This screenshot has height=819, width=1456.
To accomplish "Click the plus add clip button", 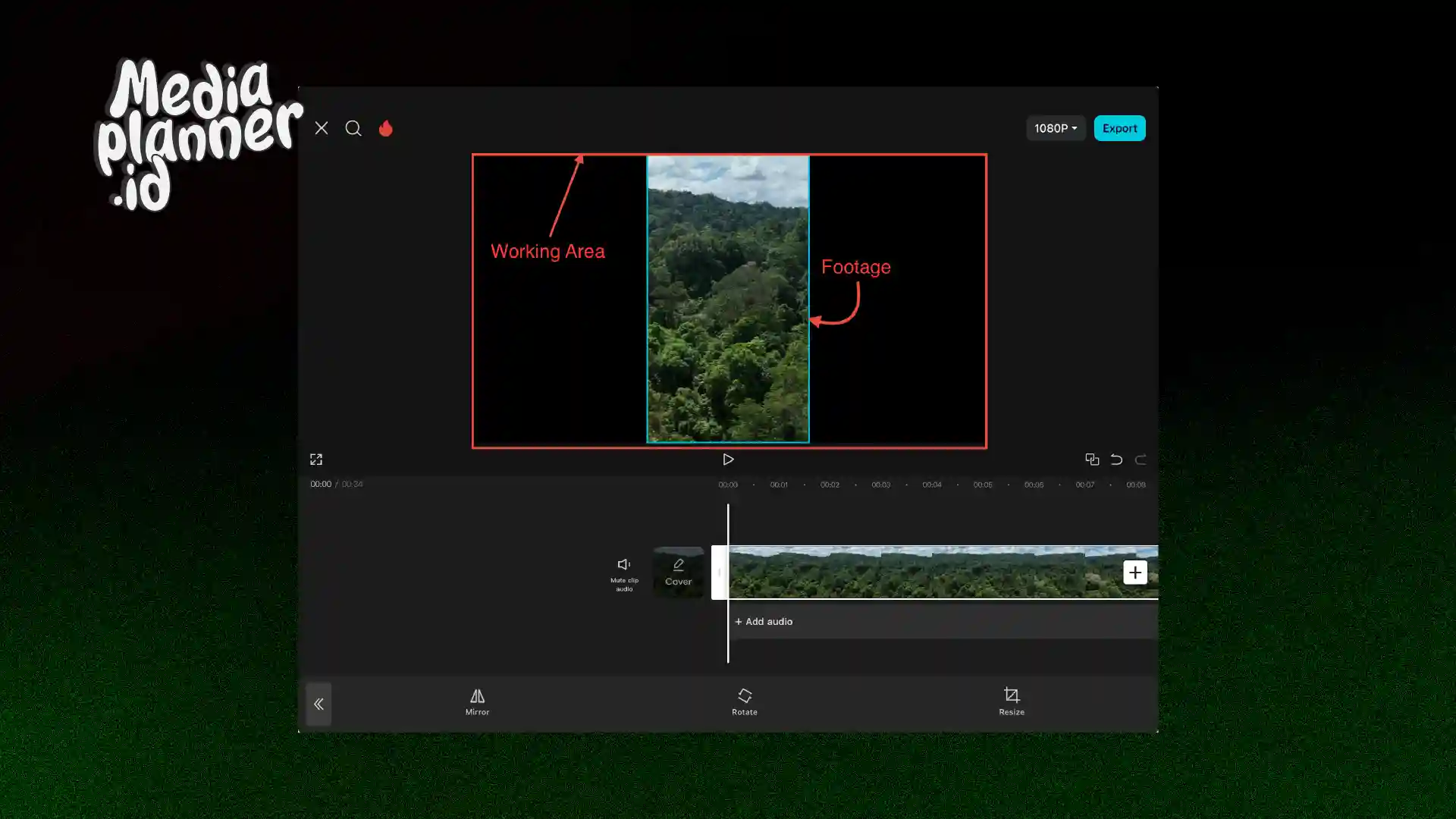I will pyautogui.click(x=1134, y=572).
